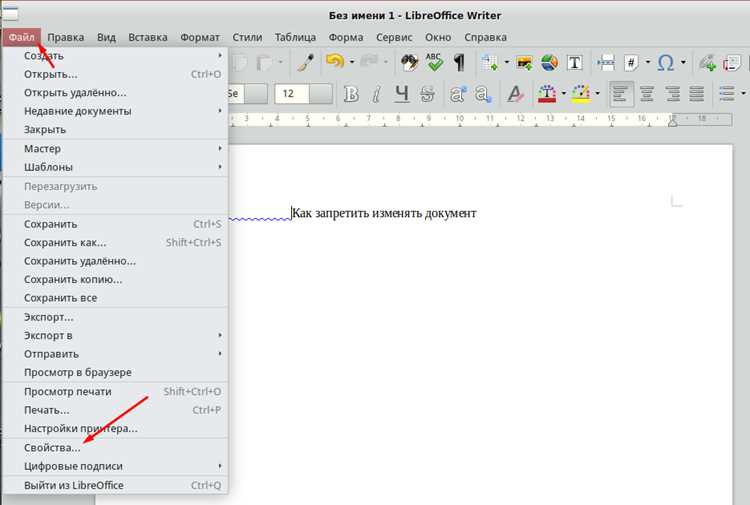Open the font size dropdown button
This screenshot has height=505, width=750.
click(320, 94)
